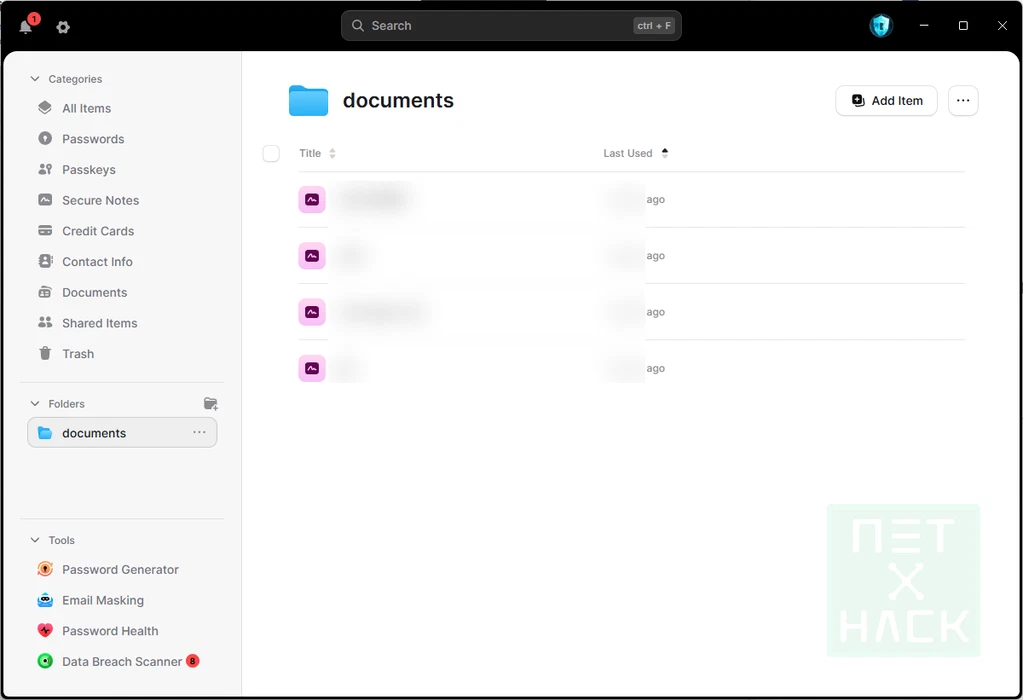Go to the Passwords category
The image size is (1023, 700).
pos(93,139)
